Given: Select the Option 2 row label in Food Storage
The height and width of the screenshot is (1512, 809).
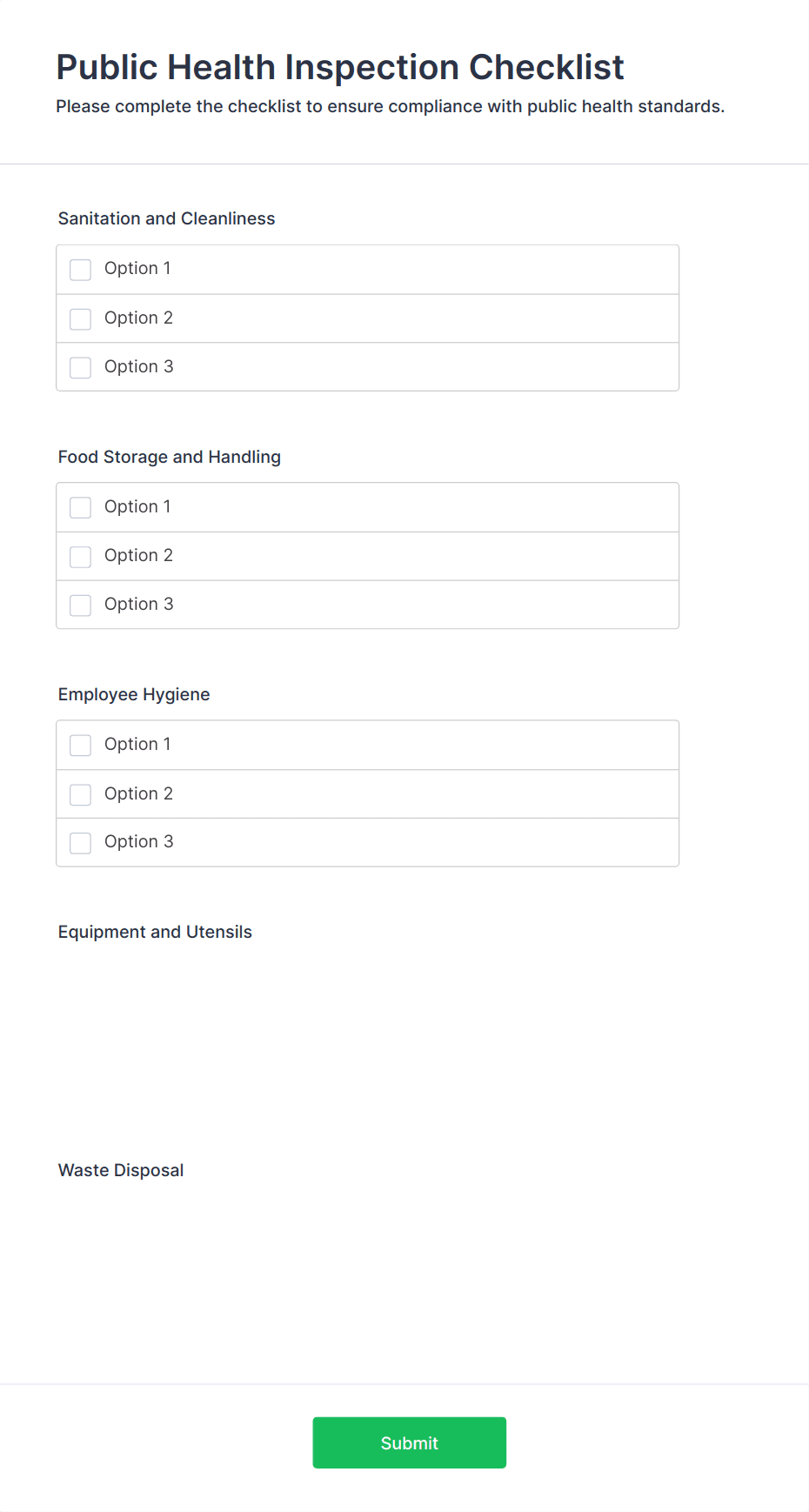Looking at the screenshot, I should point(138,555).
